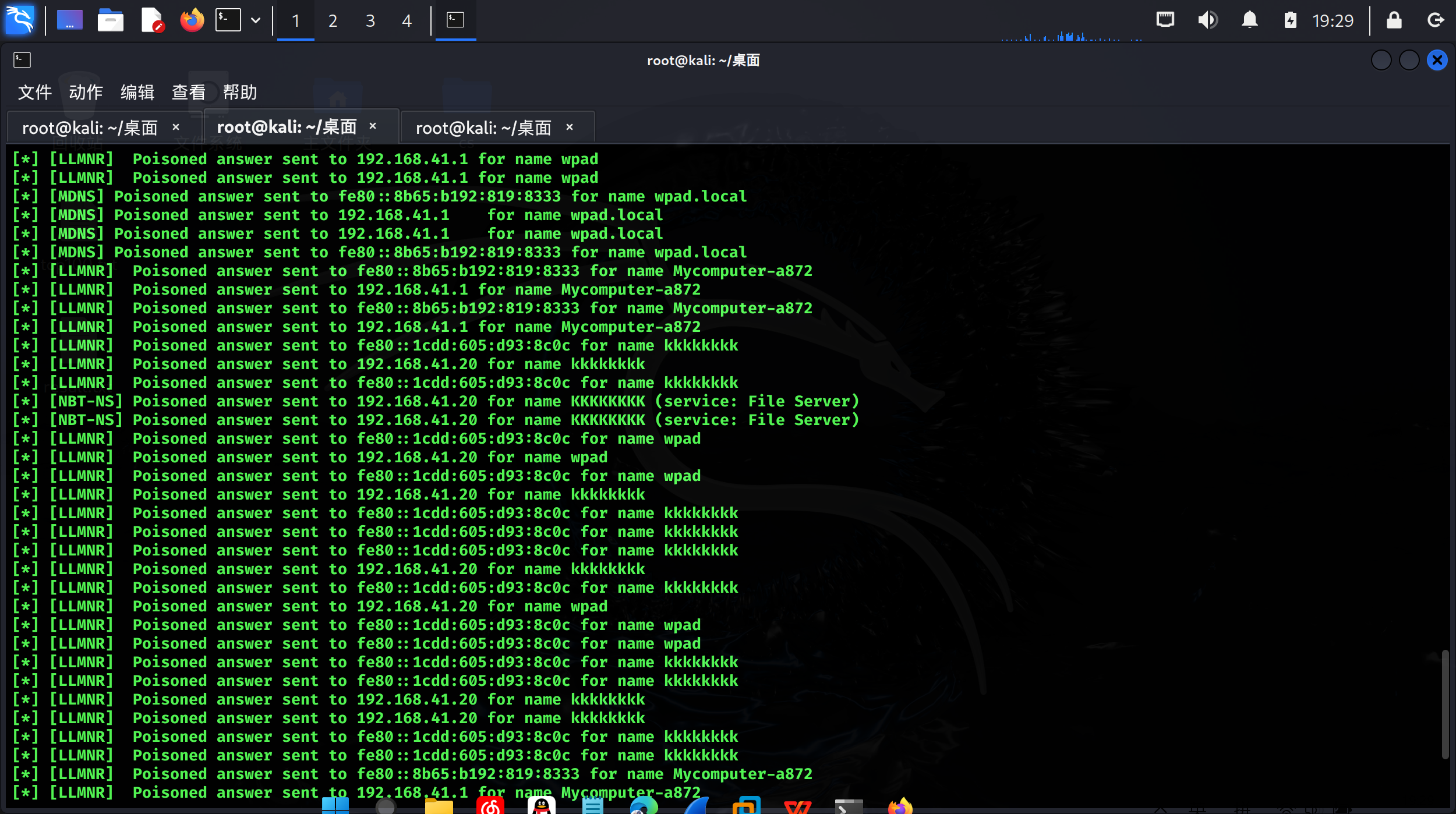1456x814 pixels.
Task: Expand the terminal launcher dropdown arrow
Action: 256,20
